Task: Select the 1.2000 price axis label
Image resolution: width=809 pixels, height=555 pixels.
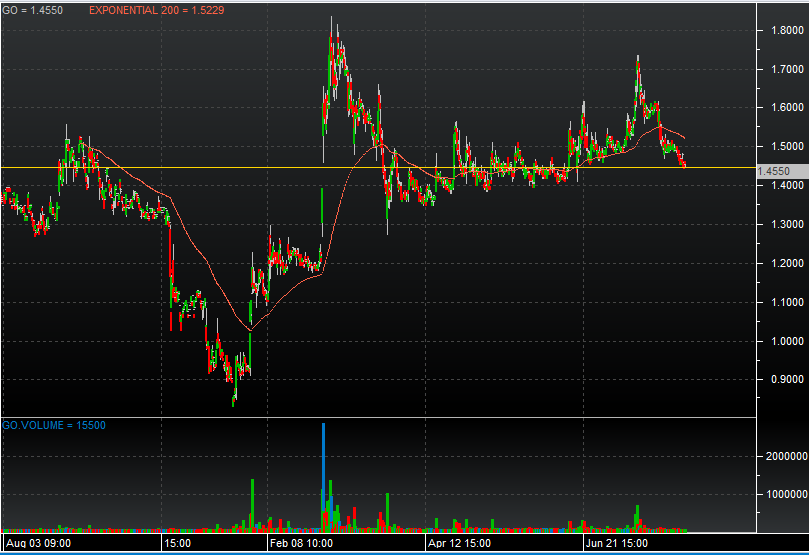Action: click(x=787, y=263)
